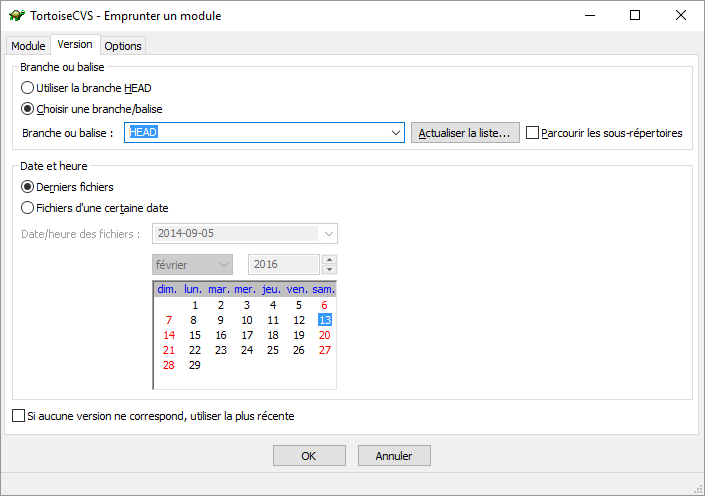705x496 pixels.
Task: Select 'Choisir une branche/balise' option
Action: click(27, 108)
